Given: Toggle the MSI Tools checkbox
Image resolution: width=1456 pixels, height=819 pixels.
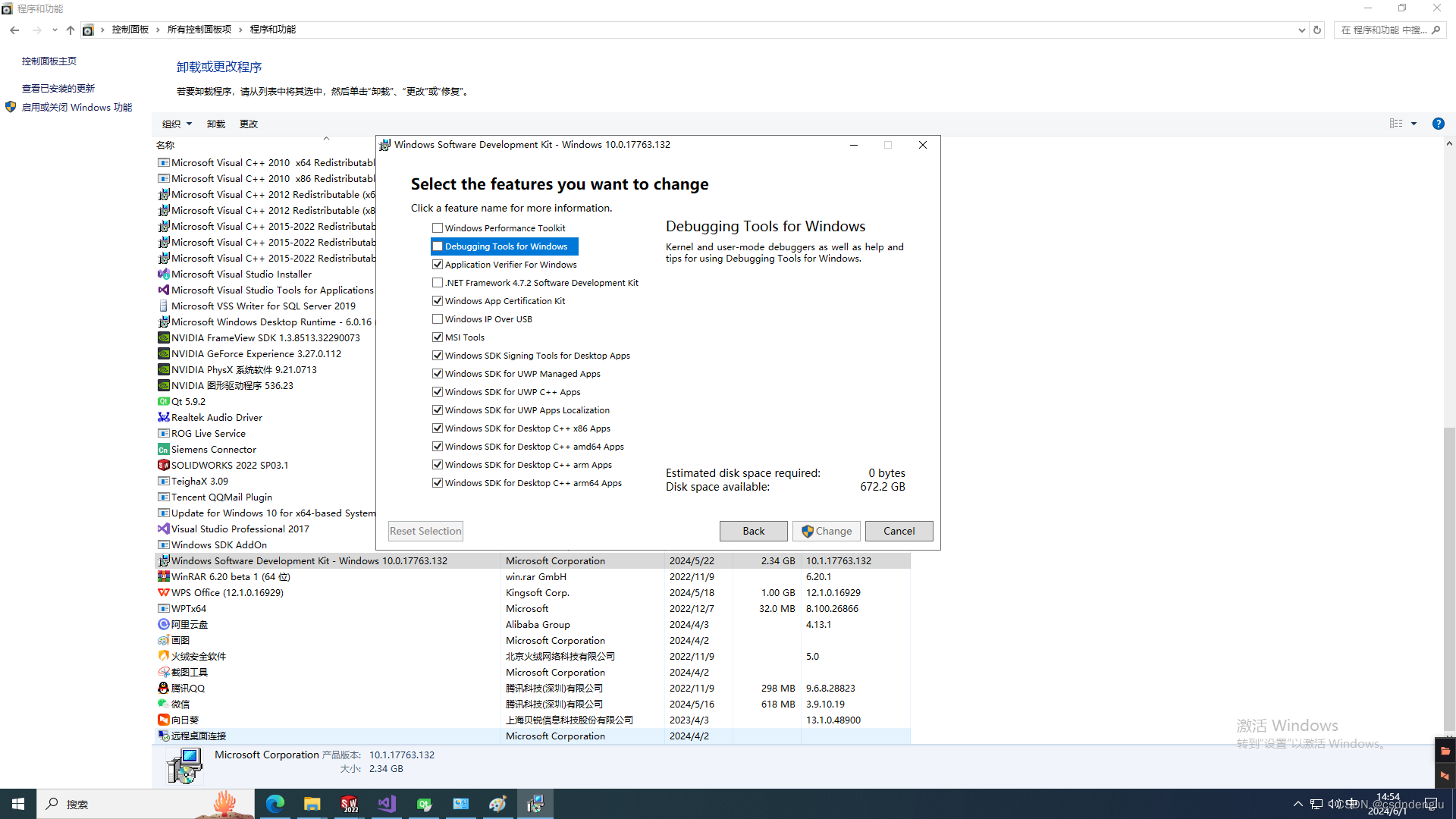Looking at the screenshot, I should pos(438,337).
